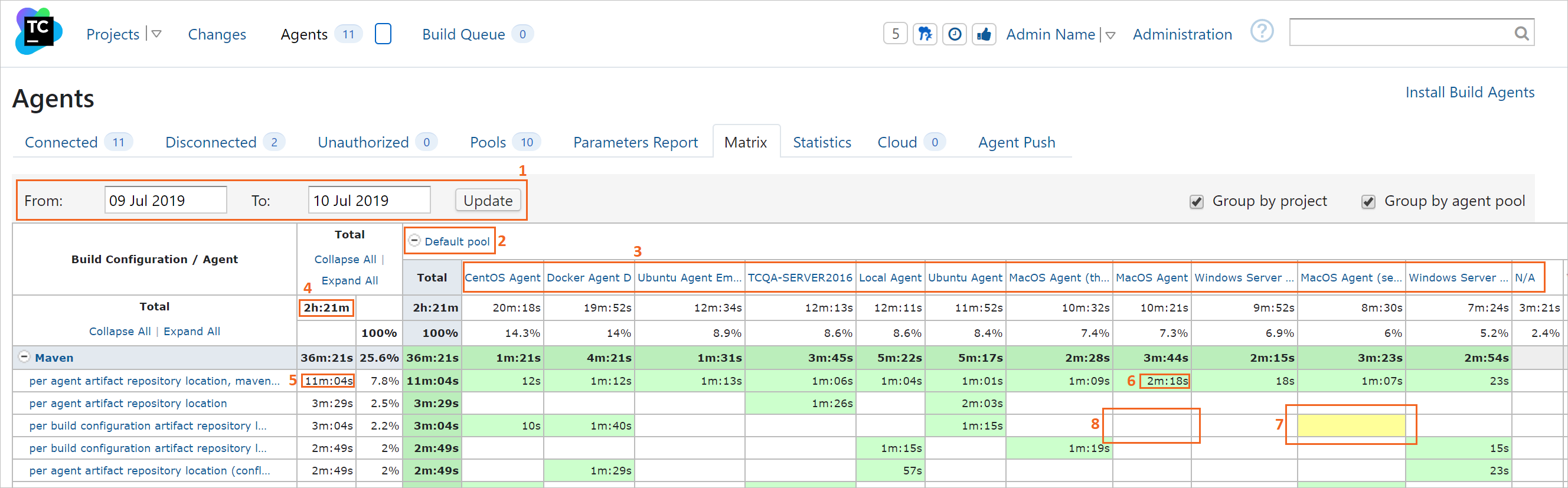Switch to the Statistics tab
Image resolution: width=1568 pixels, height=488 pixels.
click(822, 142)
